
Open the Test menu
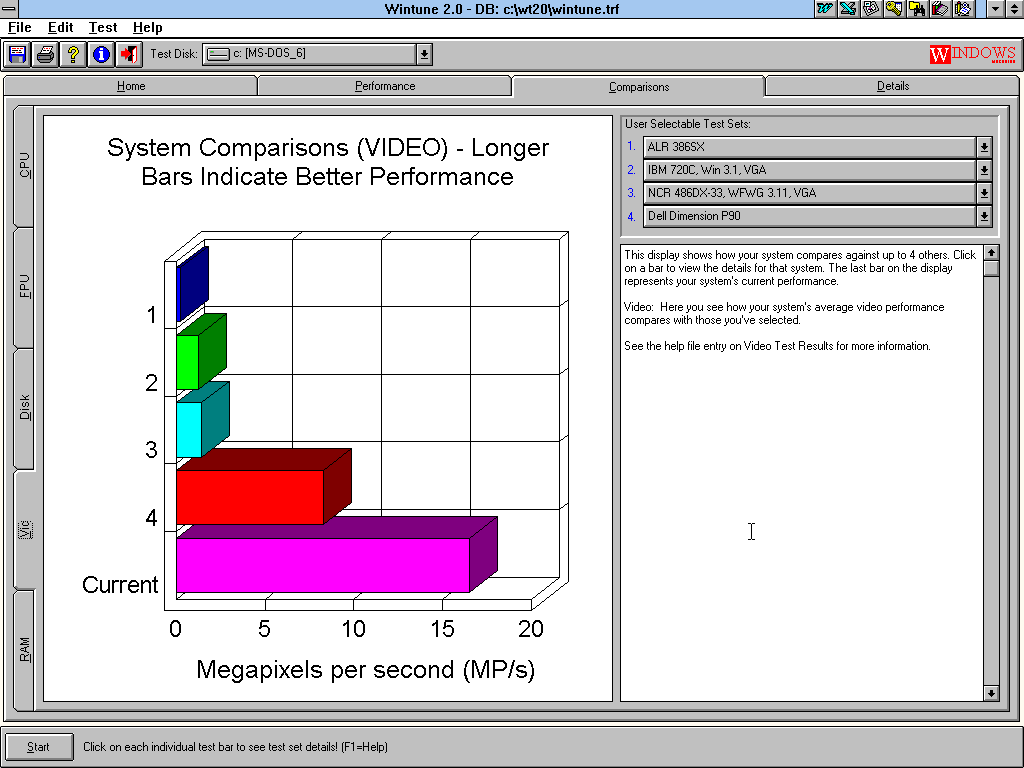pos(102,28)
